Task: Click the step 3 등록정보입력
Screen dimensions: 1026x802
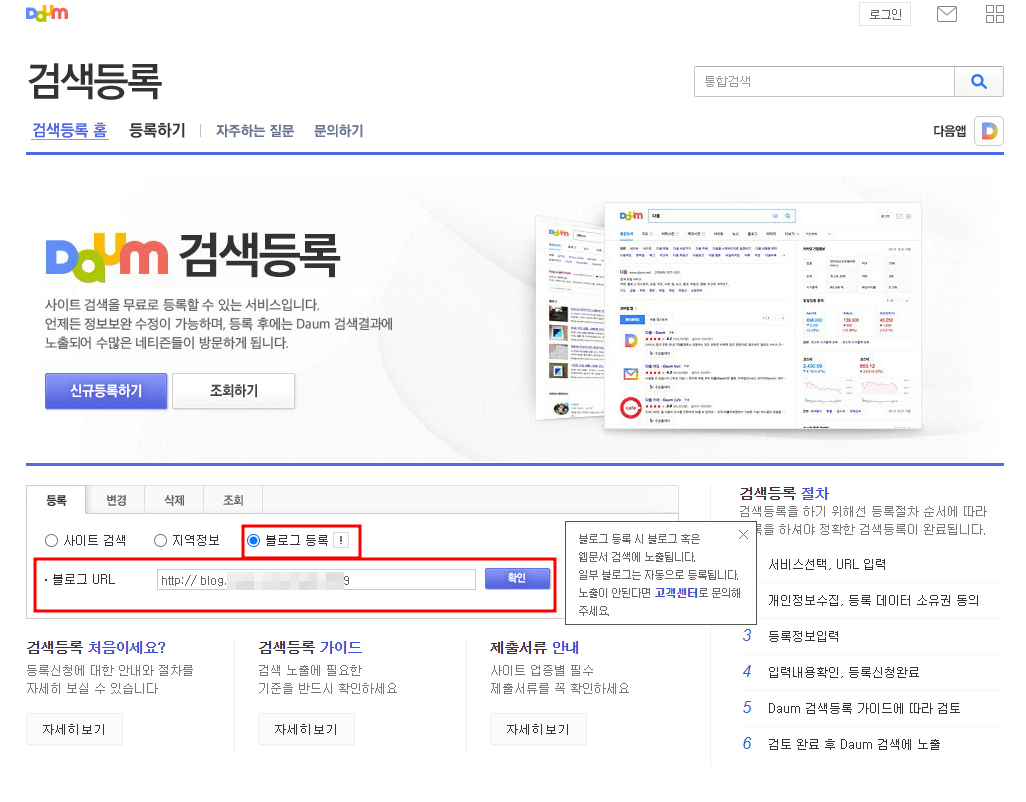Action: pyautogui.click(x=804, y=636)
